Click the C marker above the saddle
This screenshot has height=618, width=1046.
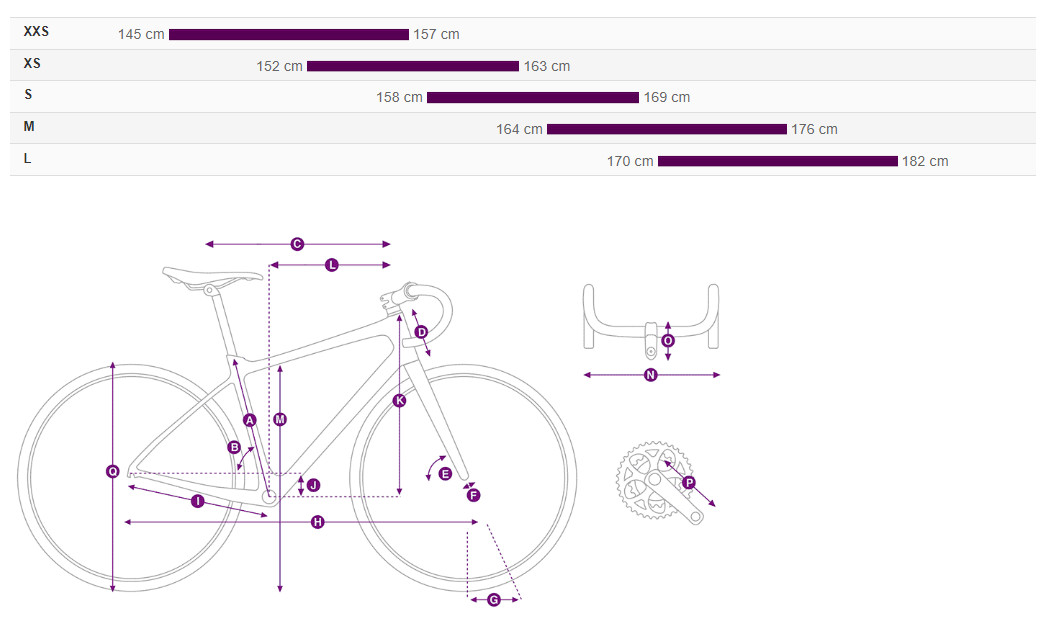tap(297, 244)
